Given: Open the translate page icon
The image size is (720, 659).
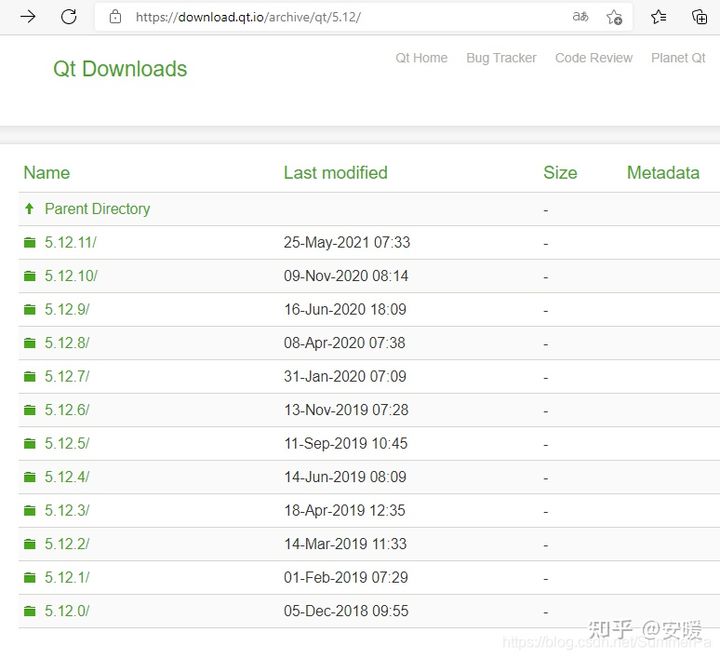Looking at the screenshot, I should click(580, 17).
